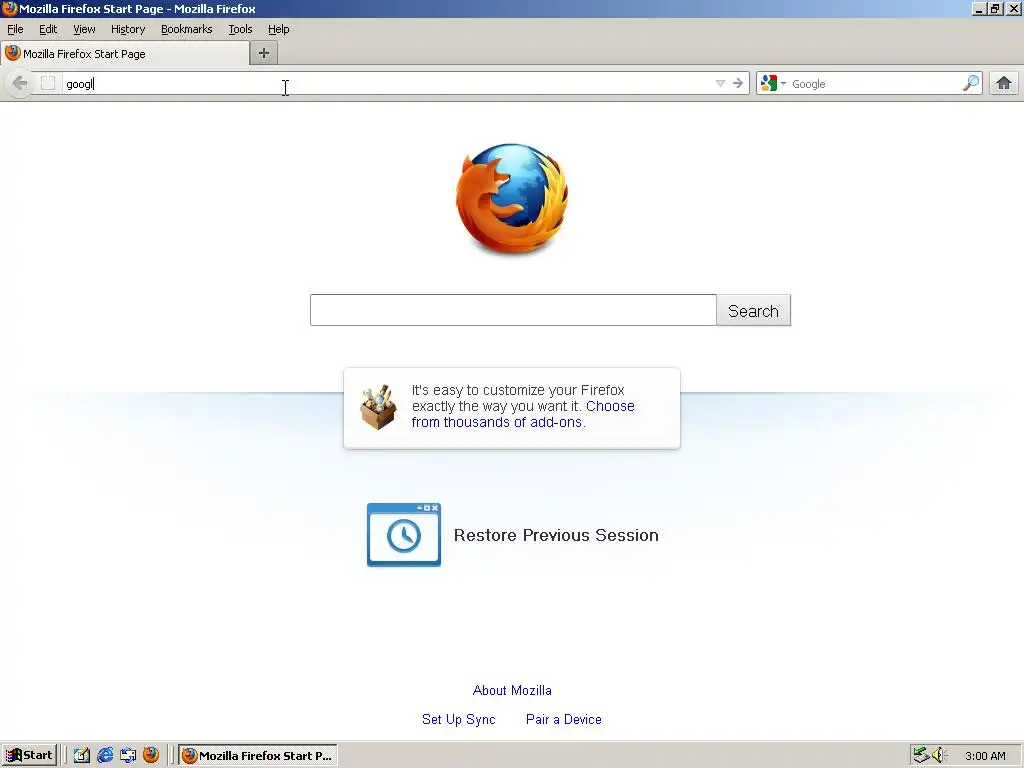
Task: Click the add-ons box icon
Action: (378, 407)
